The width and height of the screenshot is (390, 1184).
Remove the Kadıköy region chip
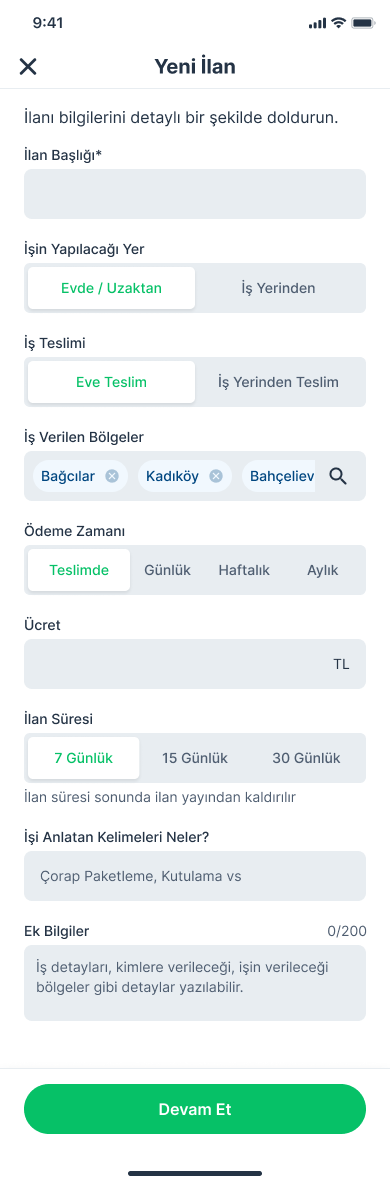click(215, 476)
